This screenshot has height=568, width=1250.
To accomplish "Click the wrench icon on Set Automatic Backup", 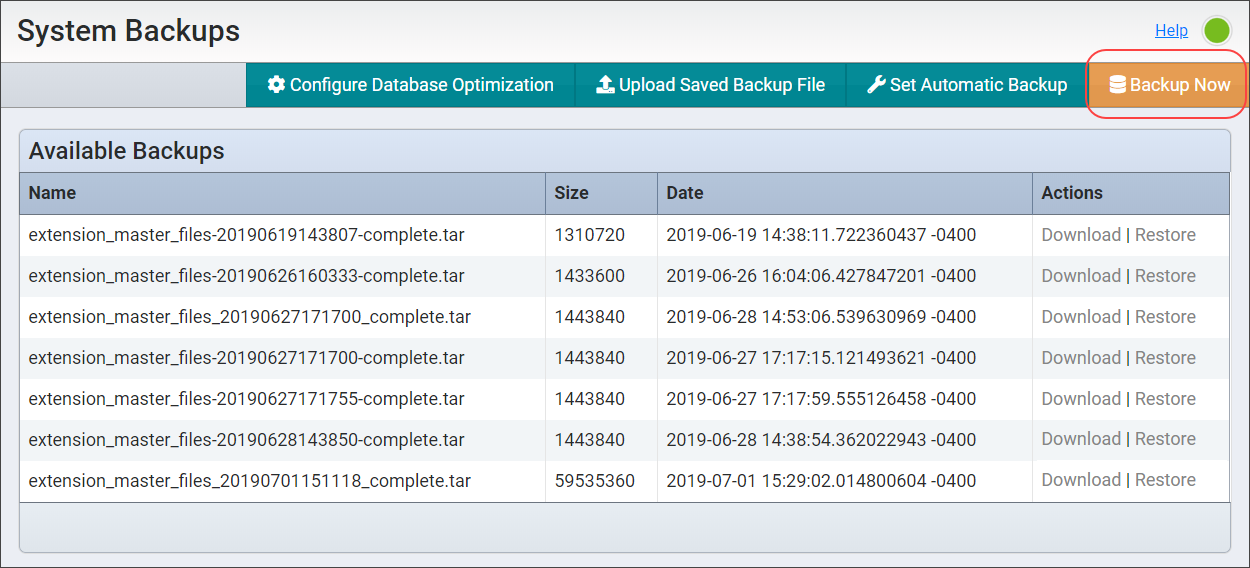I will (x=876, y=85).
